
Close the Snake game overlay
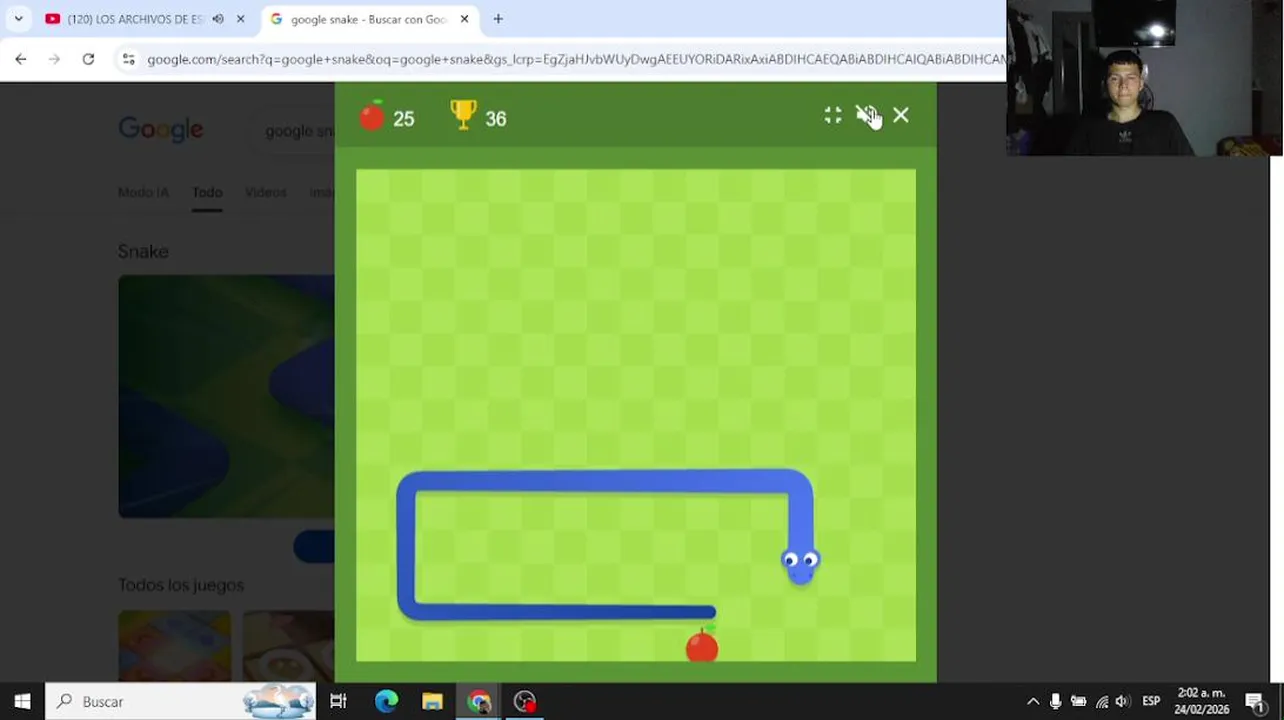[x=901, y=116]
